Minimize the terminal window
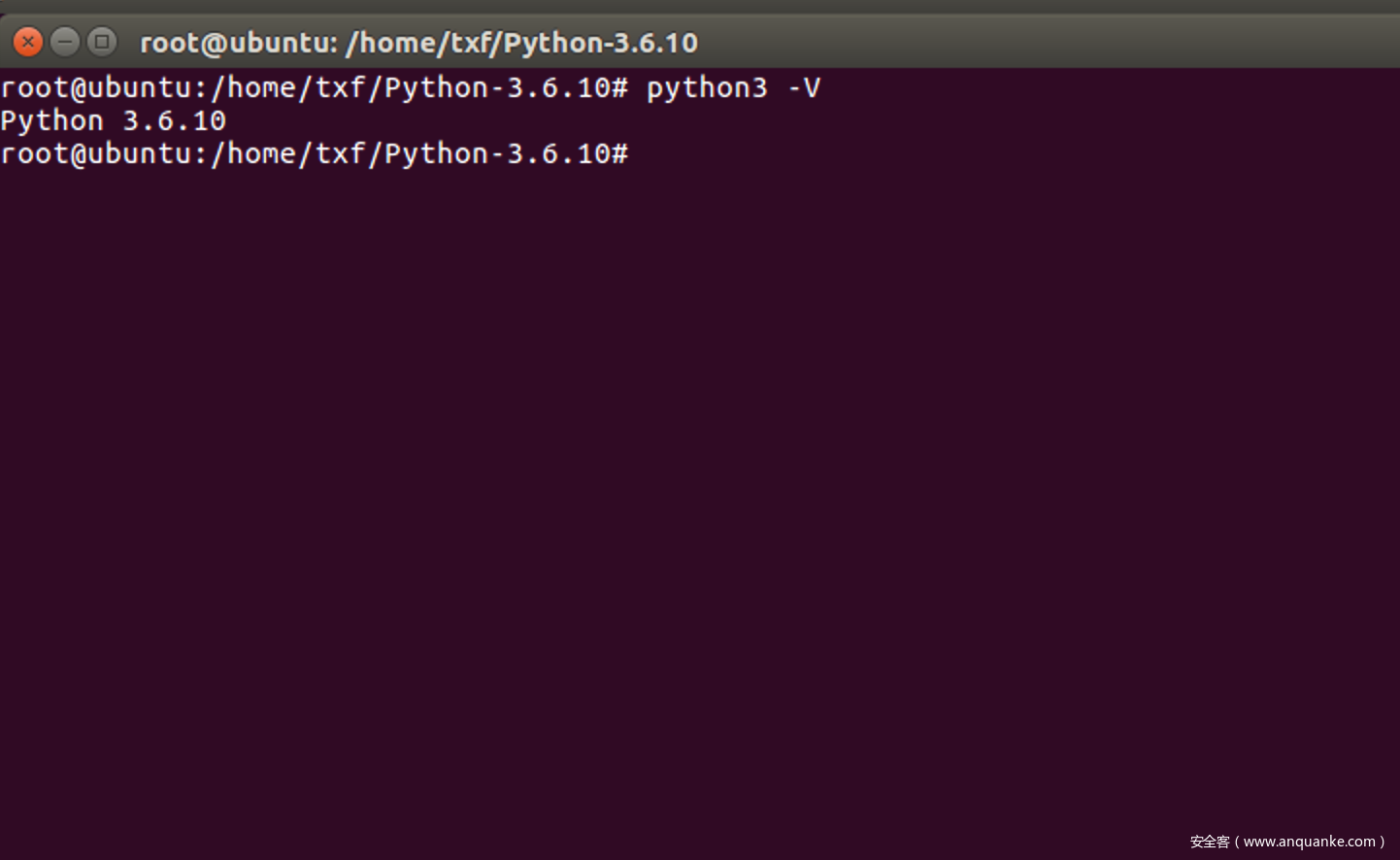This screenshot has width=1400, height=860. click(x=65, y=42)
